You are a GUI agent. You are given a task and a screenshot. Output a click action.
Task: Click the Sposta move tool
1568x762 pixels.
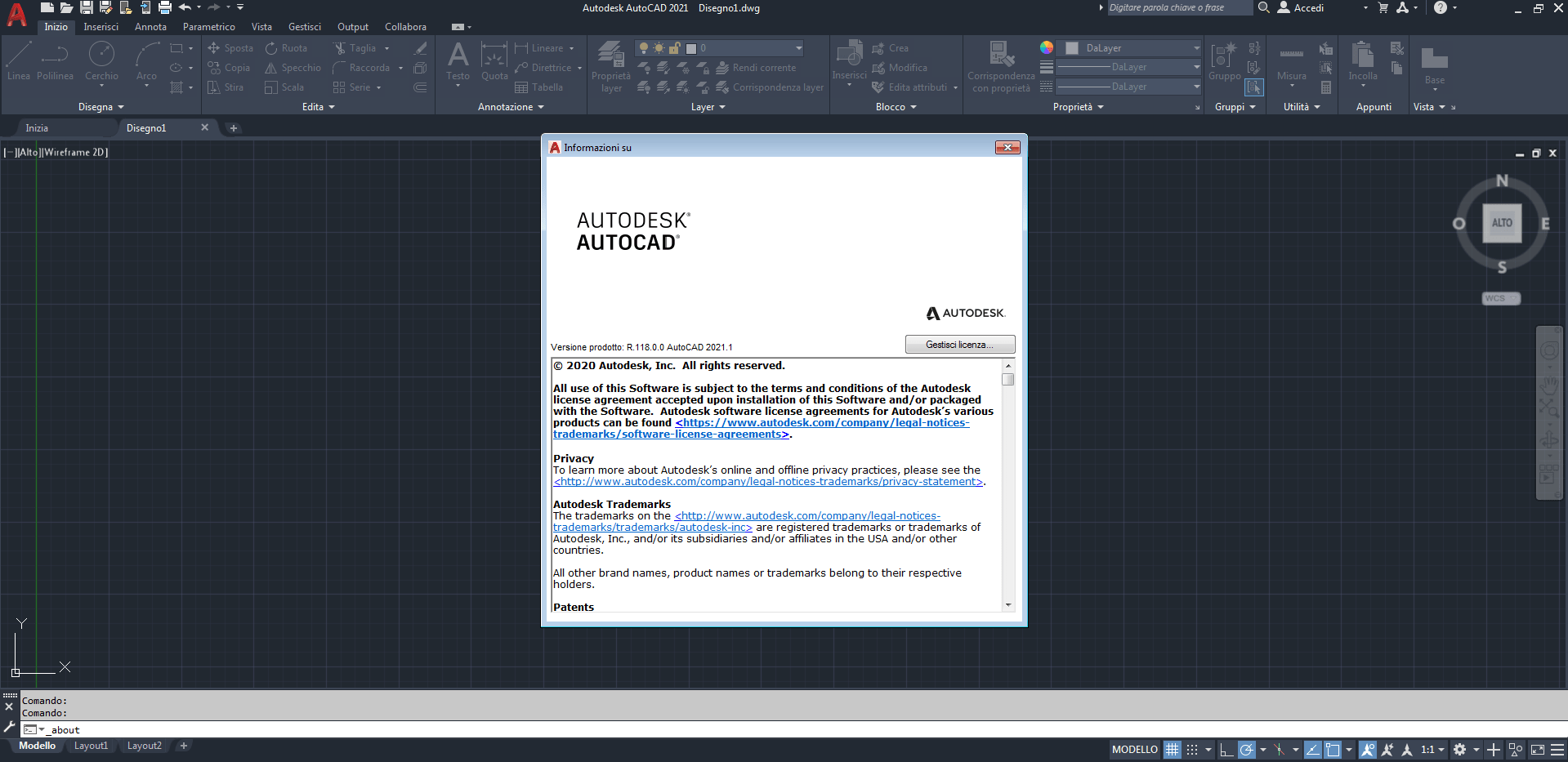(230, 48)
